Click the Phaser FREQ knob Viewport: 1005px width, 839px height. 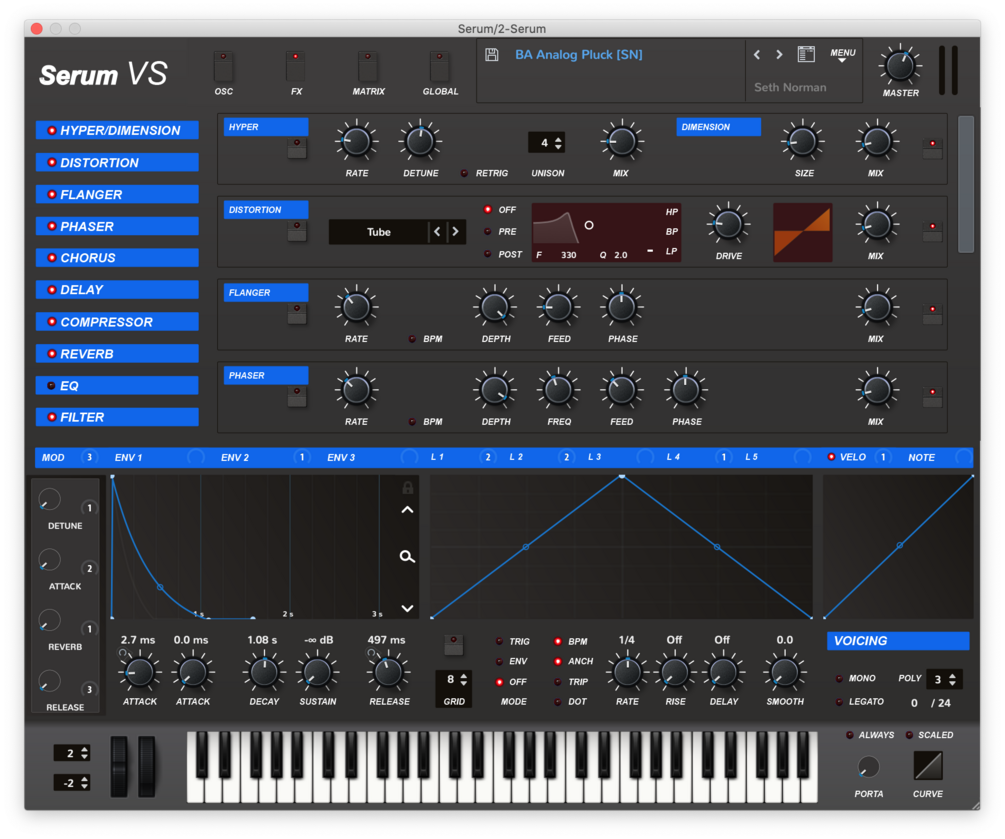pos(558,390)
